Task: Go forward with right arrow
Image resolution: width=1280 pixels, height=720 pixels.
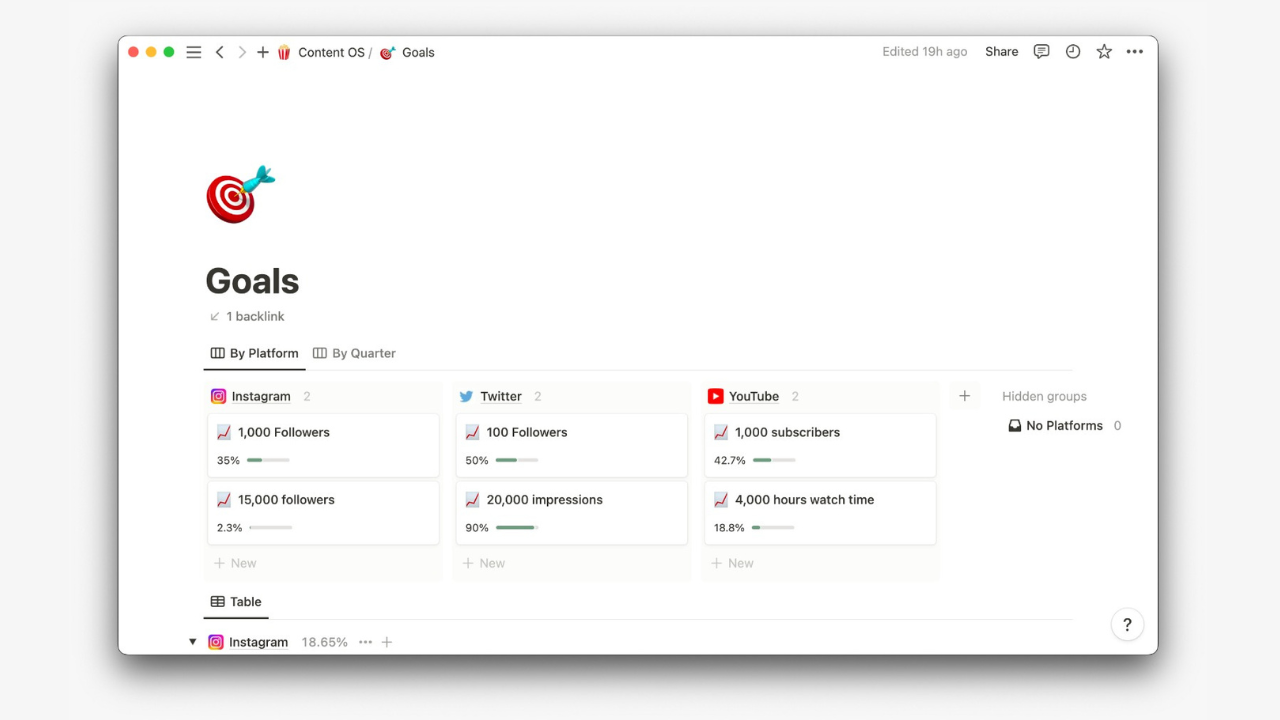Action: pyautogui.click(x=242, y=52)
